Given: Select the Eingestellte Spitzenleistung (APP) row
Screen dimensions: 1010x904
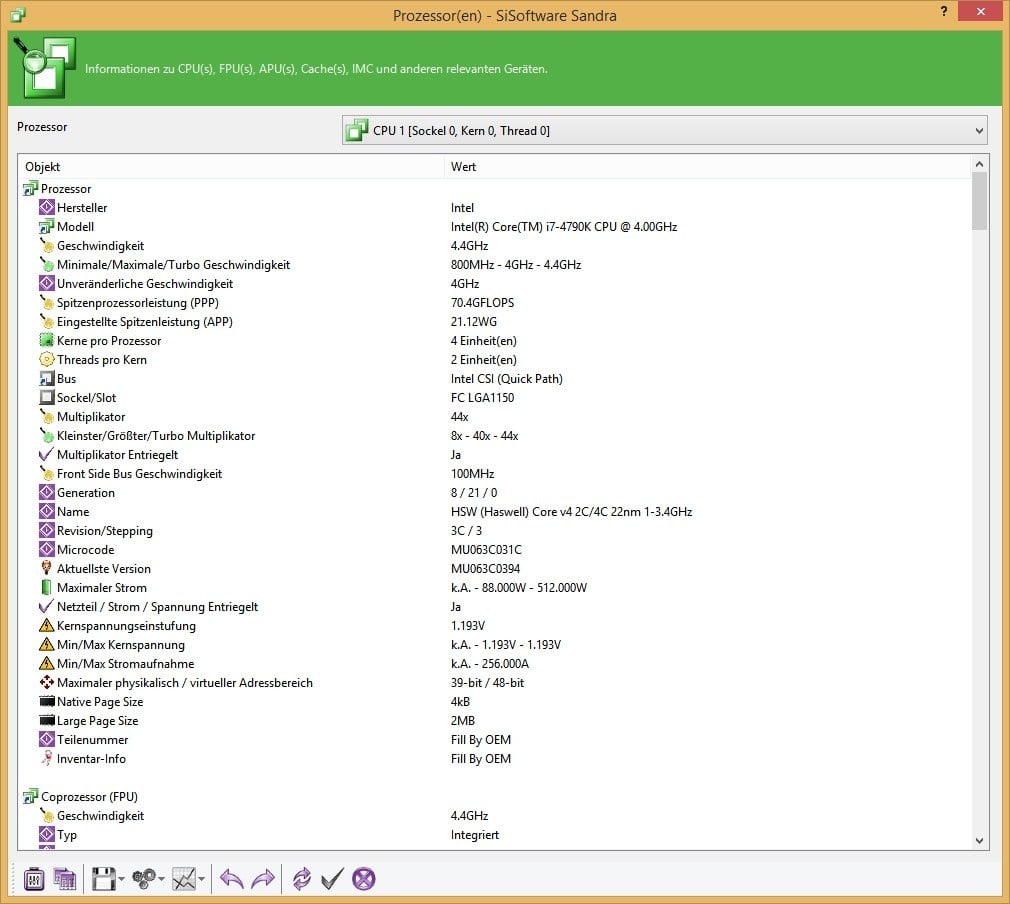Looking at the screenshot, I should (x=494, y=322).
